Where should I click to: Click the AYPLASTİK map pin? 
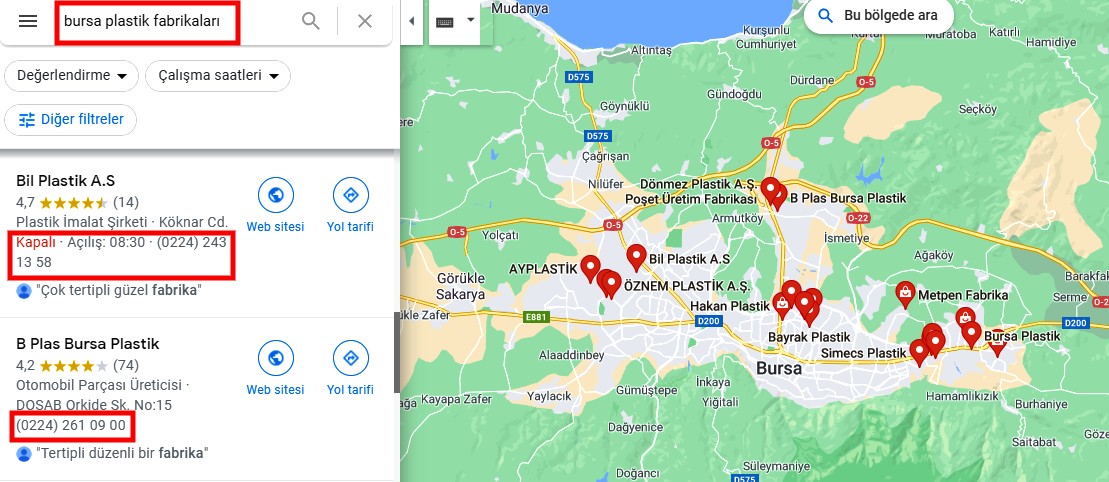coord(591,269)
